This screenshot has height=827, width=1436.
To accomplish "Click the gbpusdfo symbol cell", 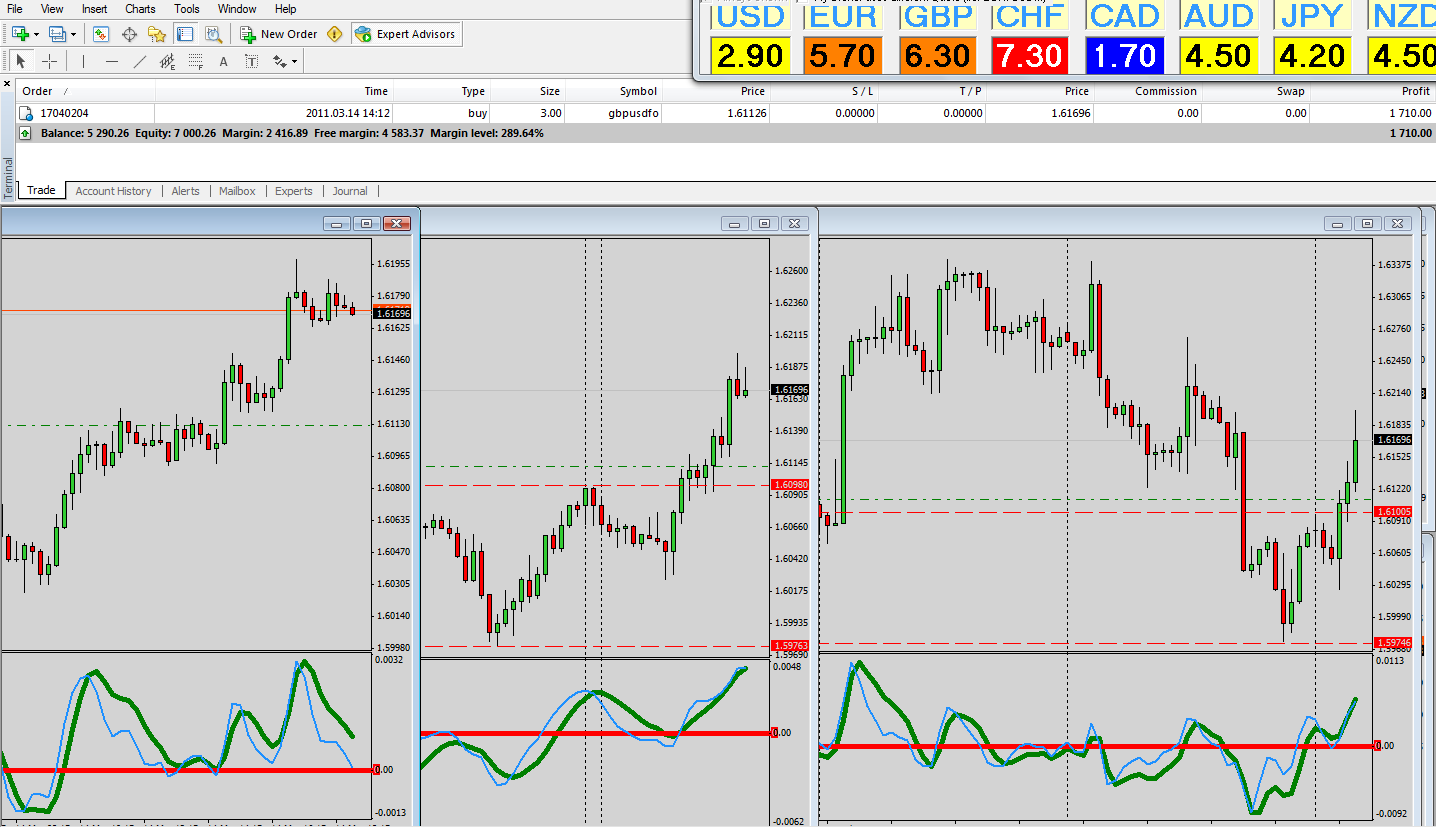I will pyautogui.click(x=633, y=113).
